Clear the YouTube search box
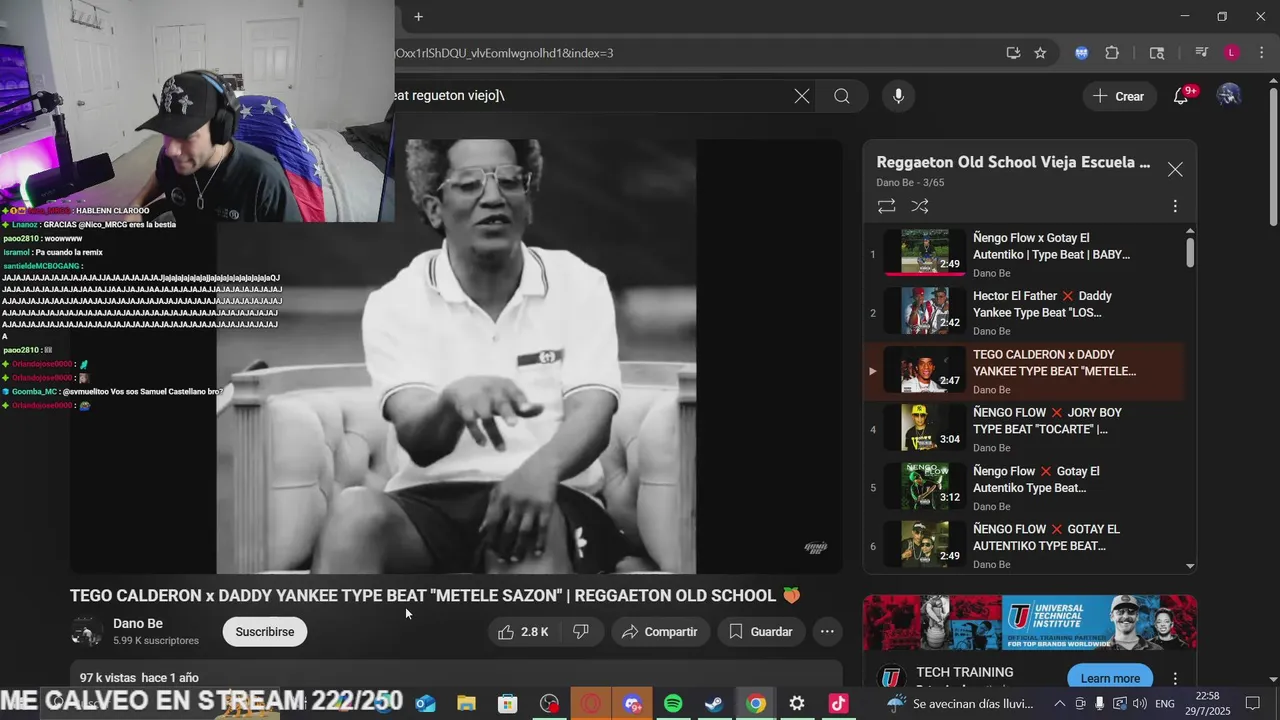Viewport: 1280px width, 720px height. [802, 96]
